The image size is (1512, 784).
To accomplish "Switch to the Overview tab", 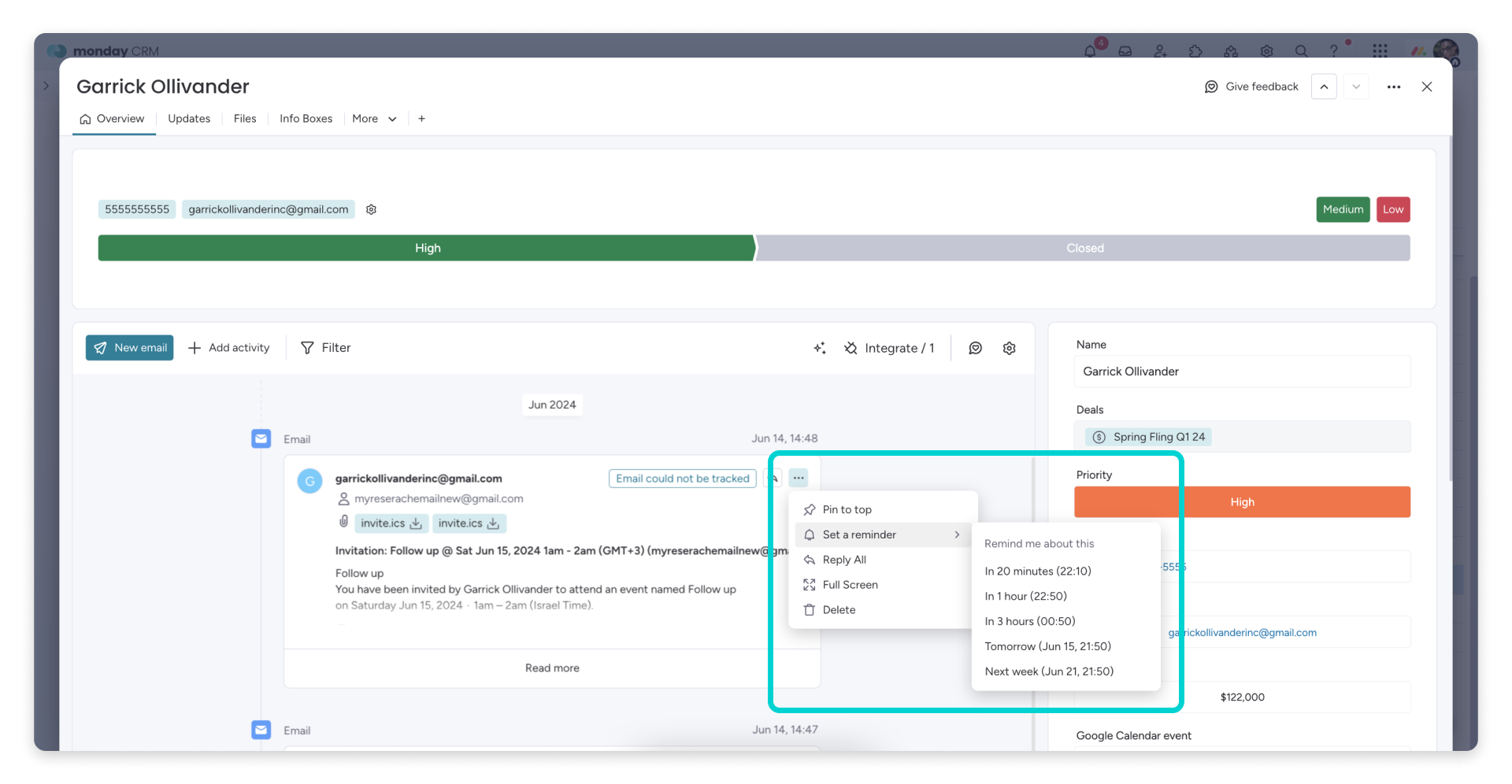I will pos(113,119).
